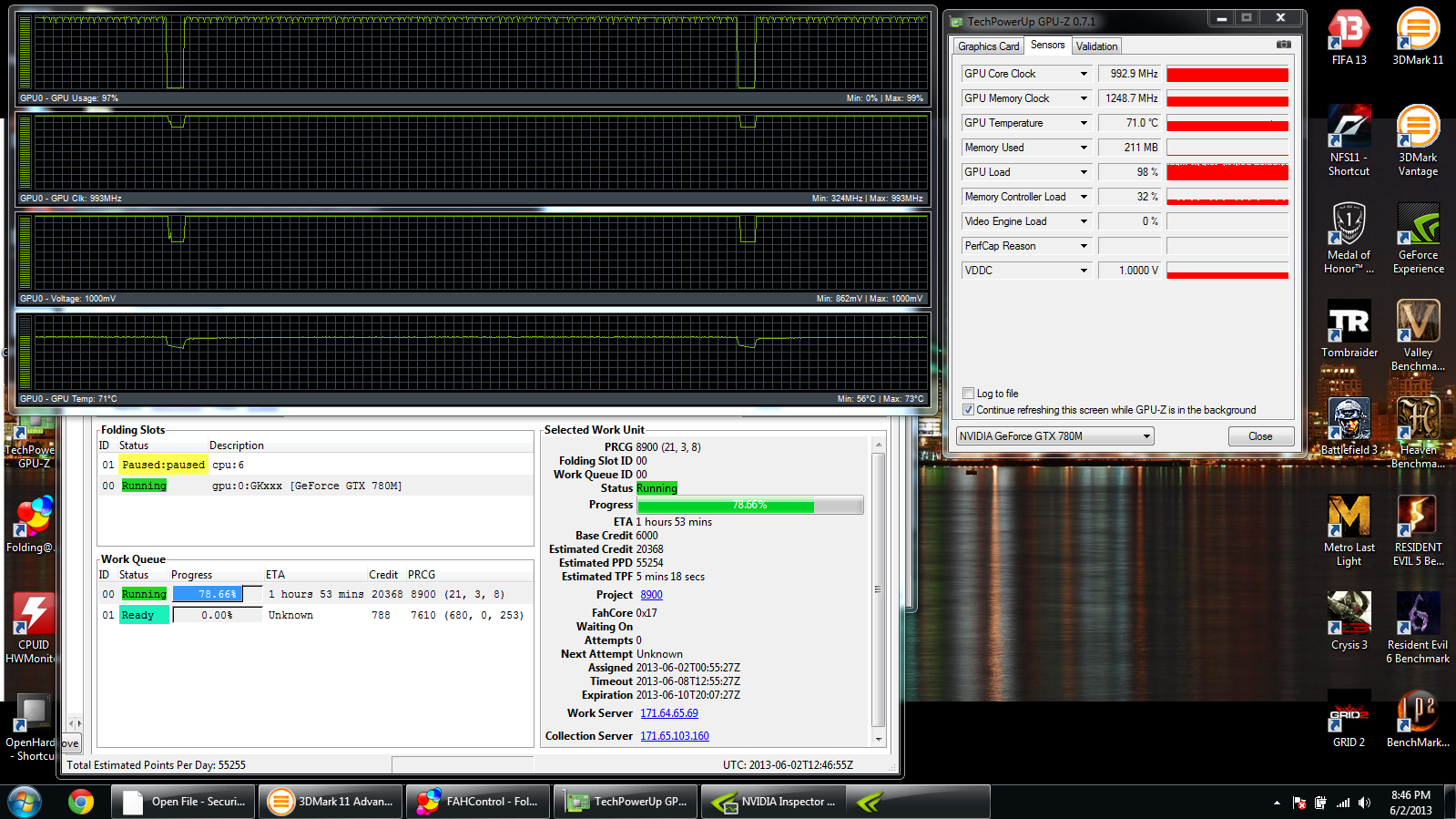Open the Medal of Honor desktop shortcut
This screenshot has width=1456, height=819.
(1349, 239)
